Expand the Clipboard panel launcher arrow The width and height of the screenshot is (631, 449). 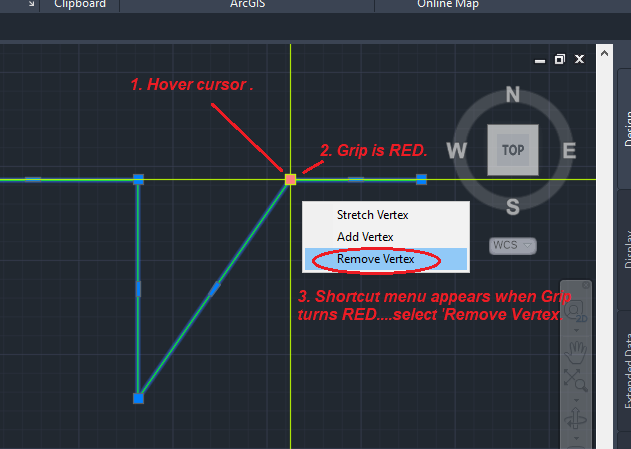(31, 5)
